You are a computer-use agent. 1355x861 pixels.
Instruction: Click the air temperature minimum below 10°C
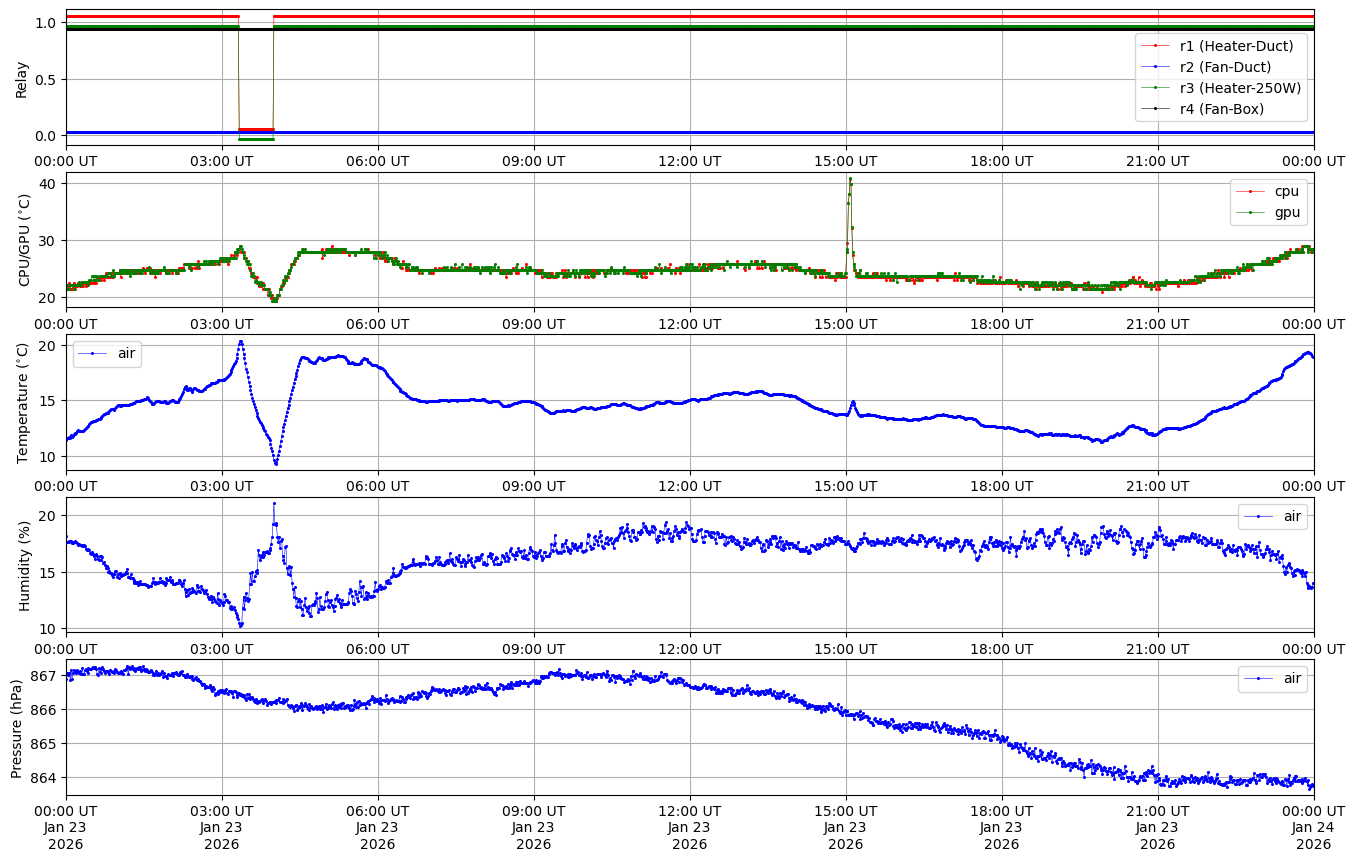coord(276,463)
